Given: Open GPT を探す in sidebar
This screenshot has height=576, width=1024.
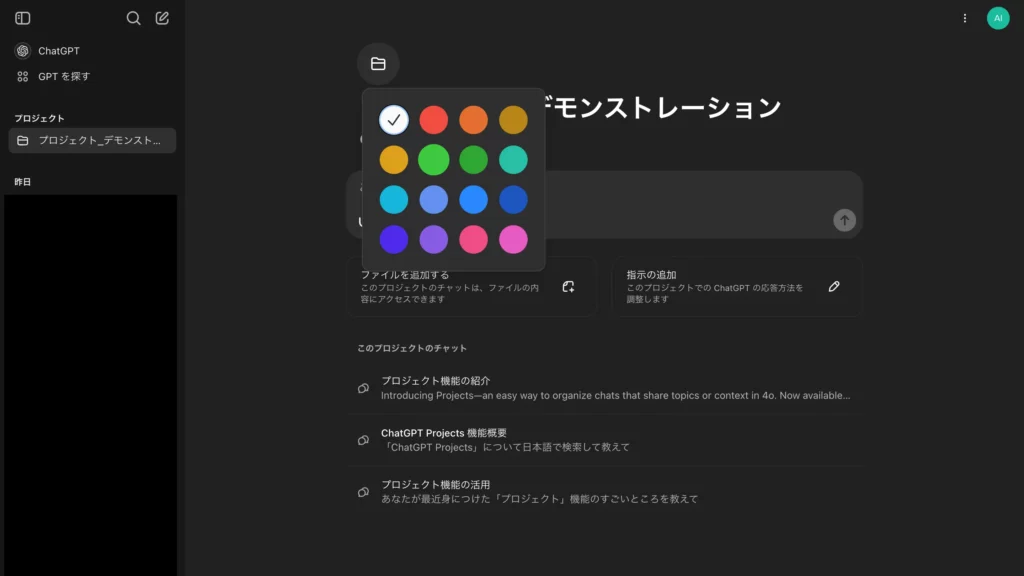Looking at the screenshot, I should pyautogui.click(x=64, y=76).
